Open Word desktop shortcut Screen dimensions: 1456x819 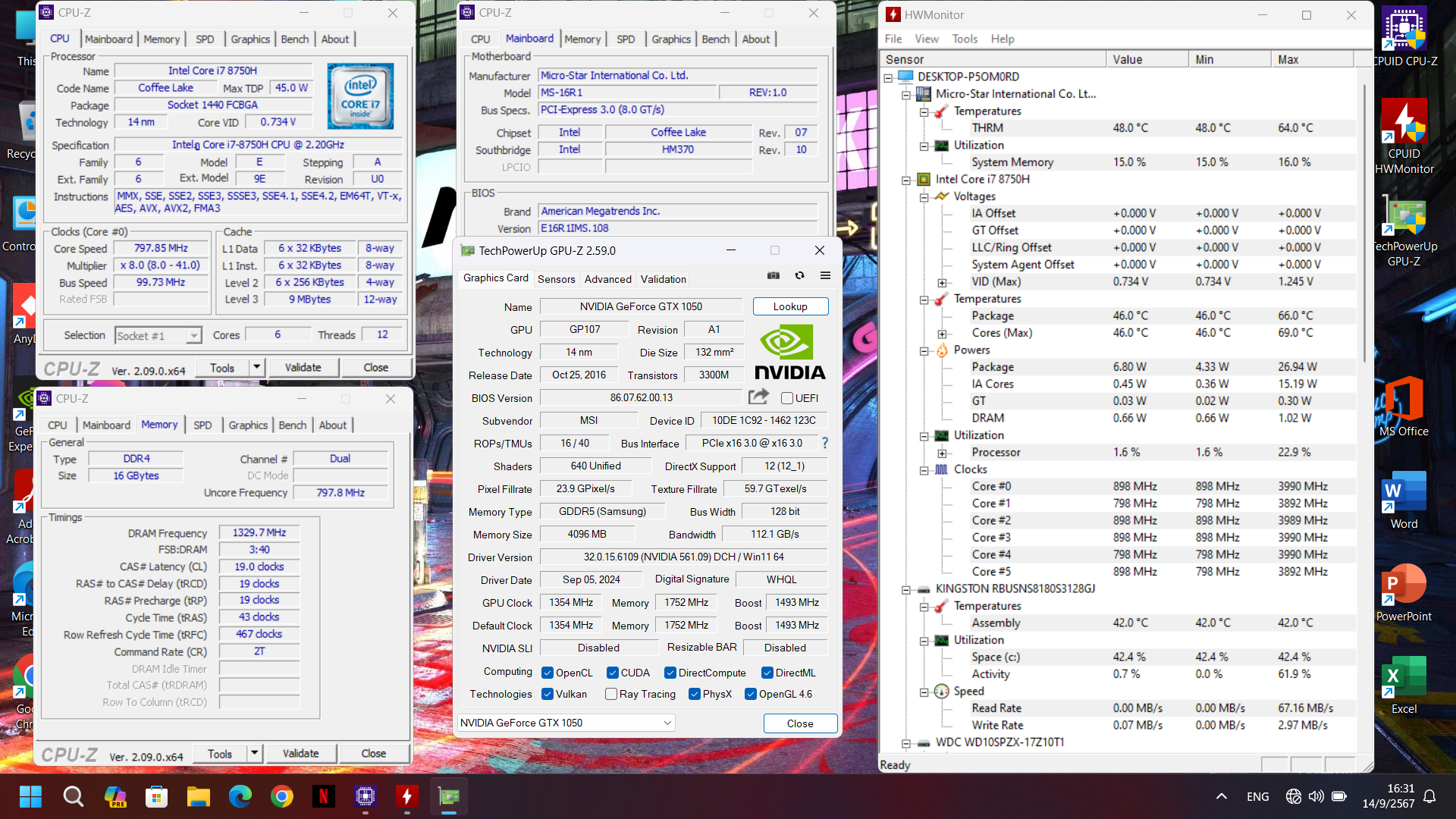(1404, 499)
